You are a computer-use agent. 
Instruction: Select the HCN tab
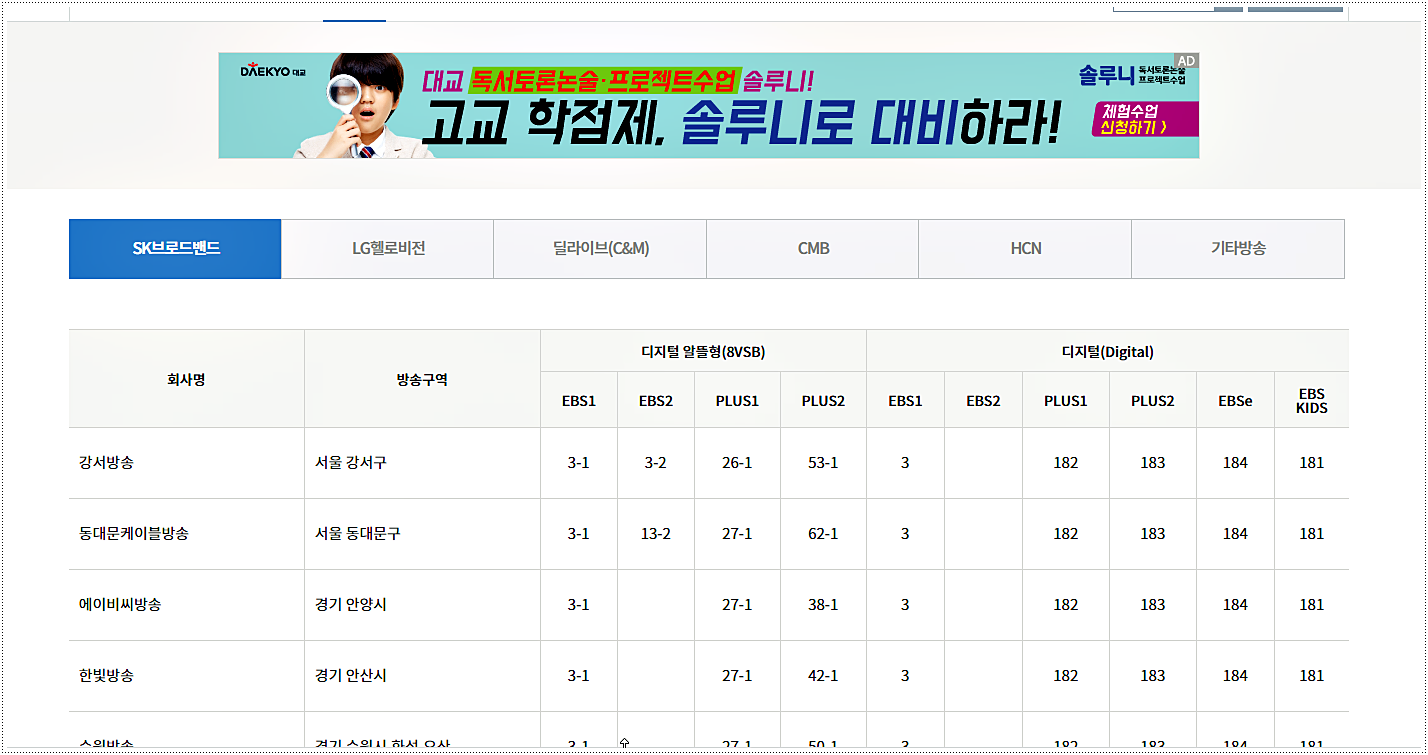tap(1025, 249)
